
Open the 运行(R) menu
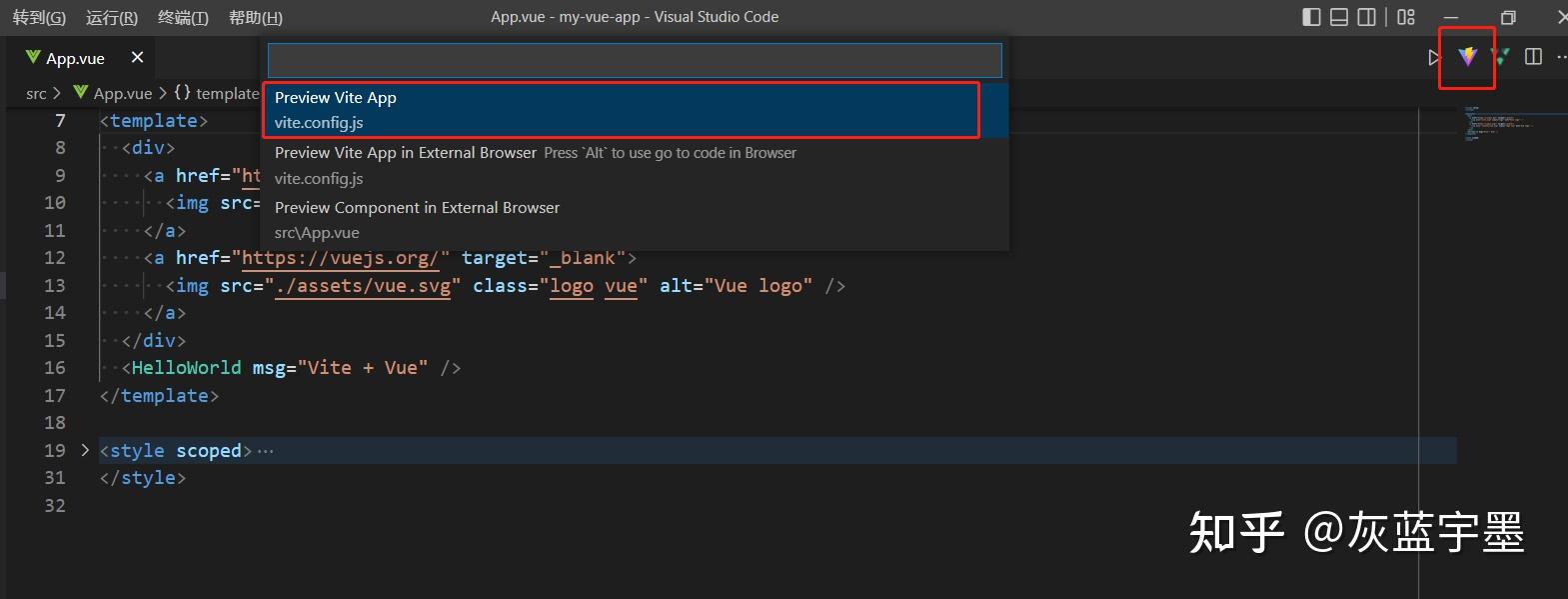point(112,17)
